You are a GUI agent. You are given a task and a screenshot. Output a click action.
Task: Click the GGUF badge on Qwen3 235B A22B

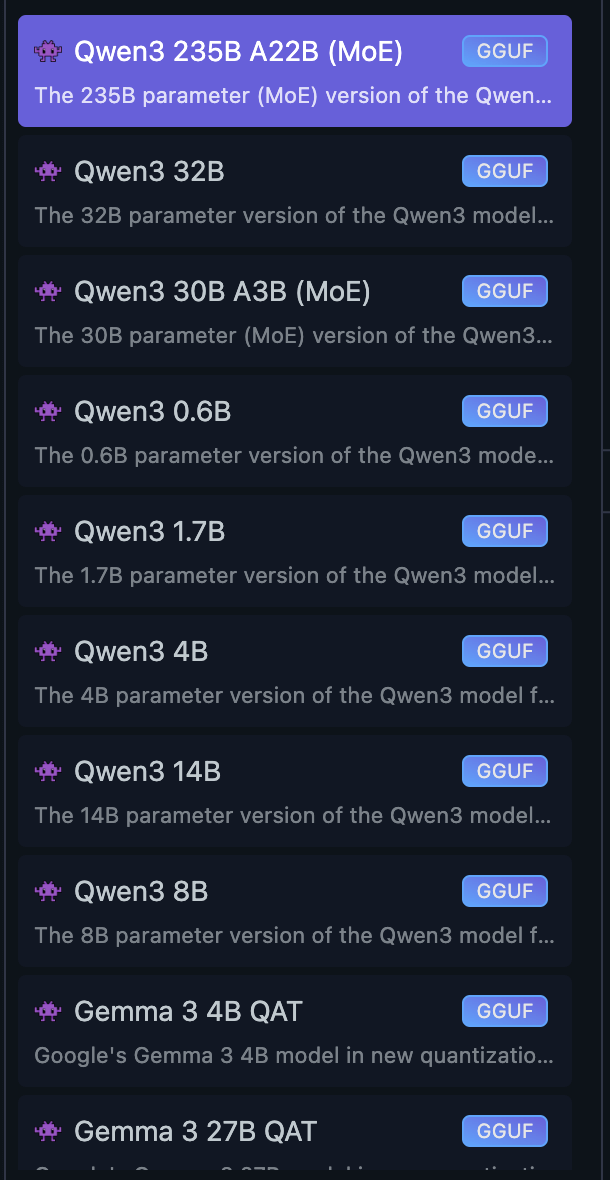click(x=504, y=51)
